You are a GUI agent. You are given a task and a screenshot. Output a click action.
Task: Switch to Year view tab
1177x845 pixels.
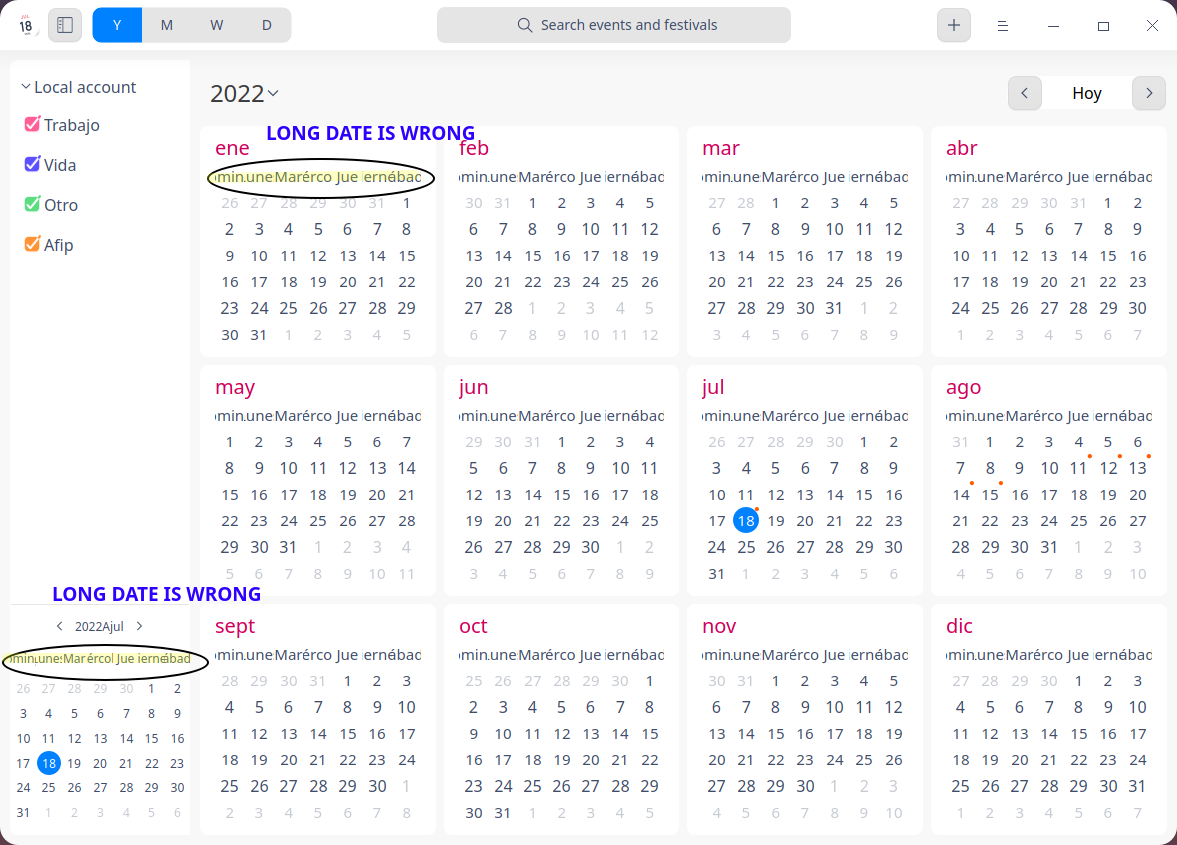point(117,25)
